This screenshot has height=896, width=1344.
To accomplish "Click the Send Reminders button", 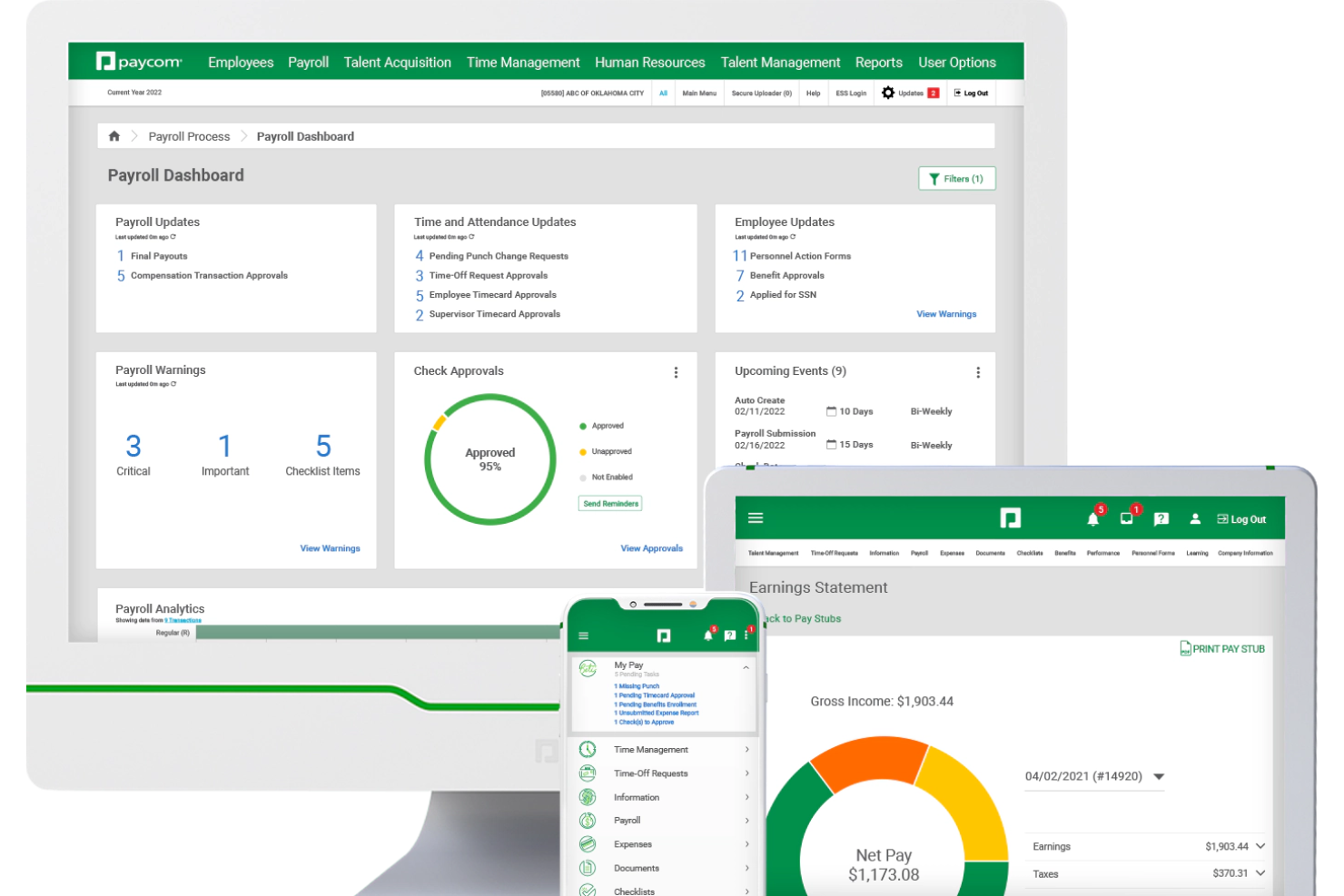I will pyautogui.click(x=610, y=504).
